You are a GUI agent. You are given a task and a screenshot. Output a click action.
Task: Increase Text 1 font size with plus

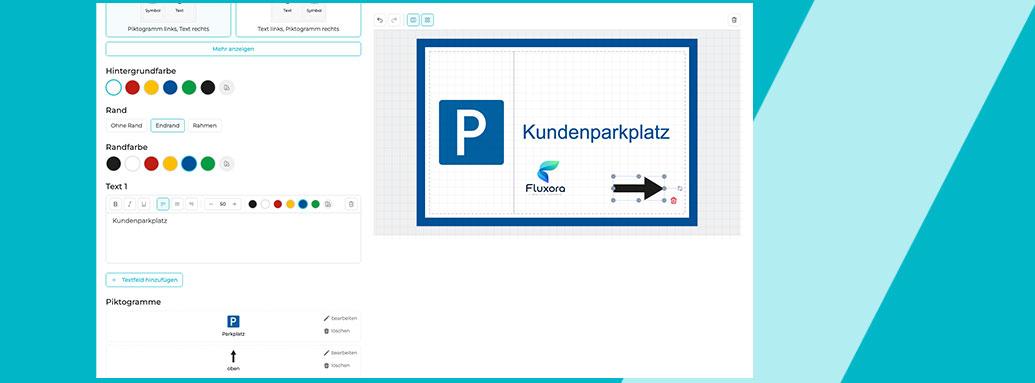[x=234, y=204]
